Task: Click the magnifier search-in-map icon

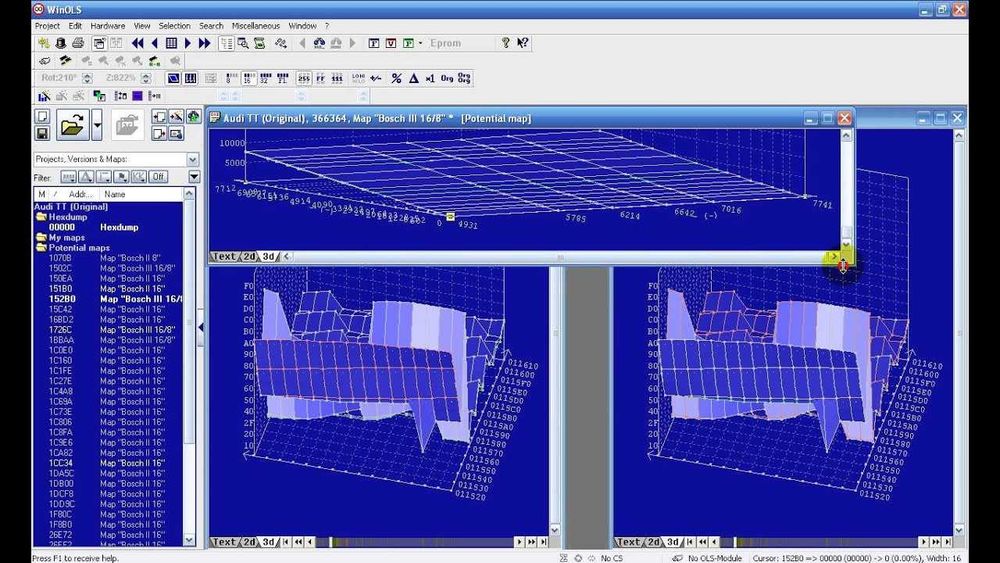Action: [x=243, y=43]
